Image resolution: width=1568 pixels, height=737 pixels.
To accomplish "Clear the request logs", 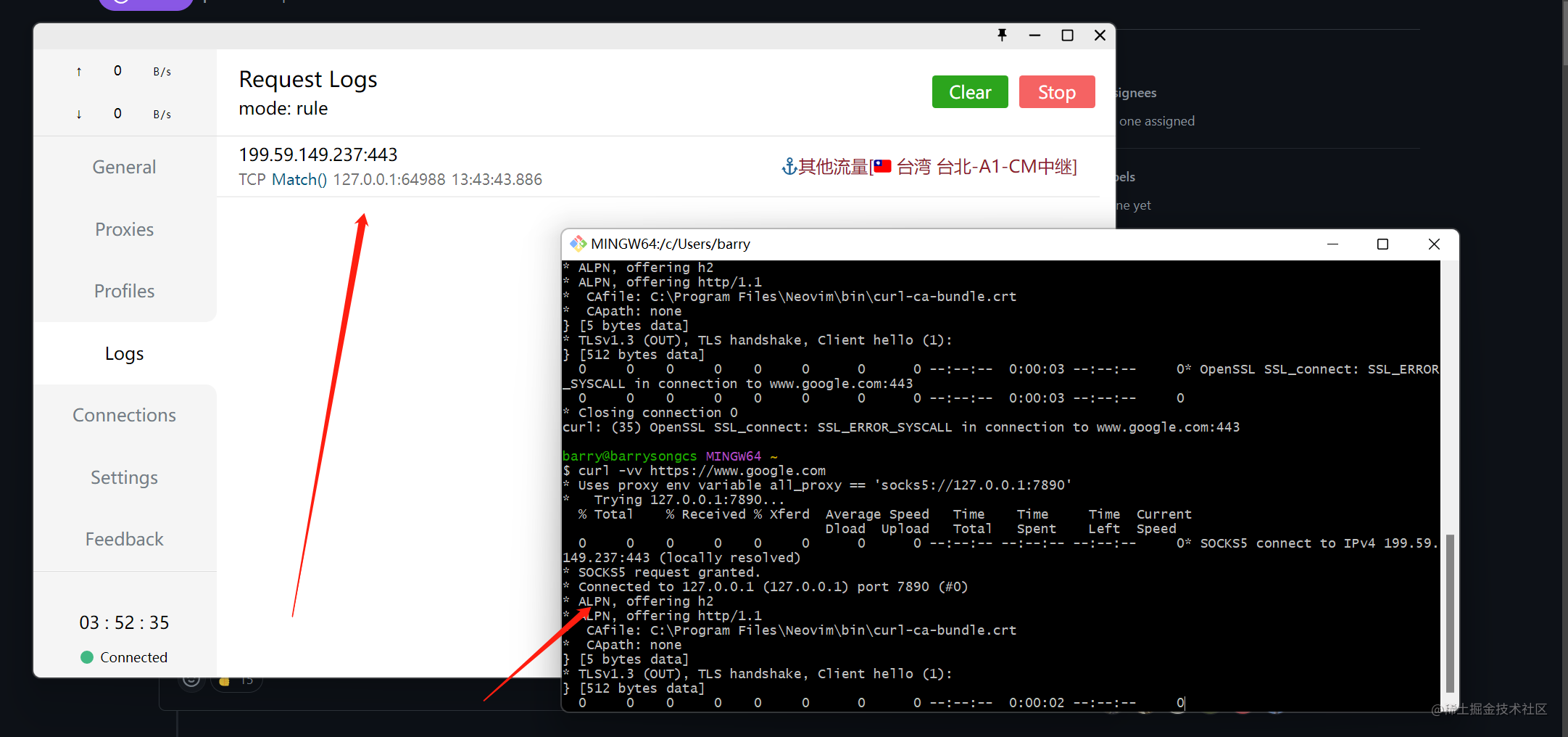I will (970, 92).
